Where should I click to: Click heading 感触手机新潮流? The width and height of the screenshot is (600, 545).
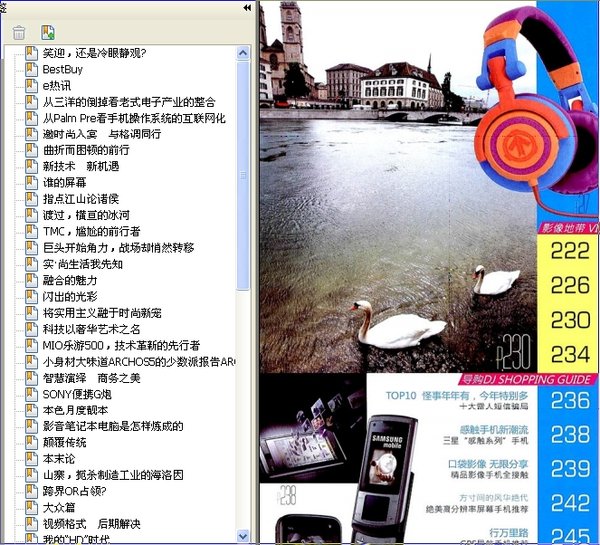click(x=494, y=430)
